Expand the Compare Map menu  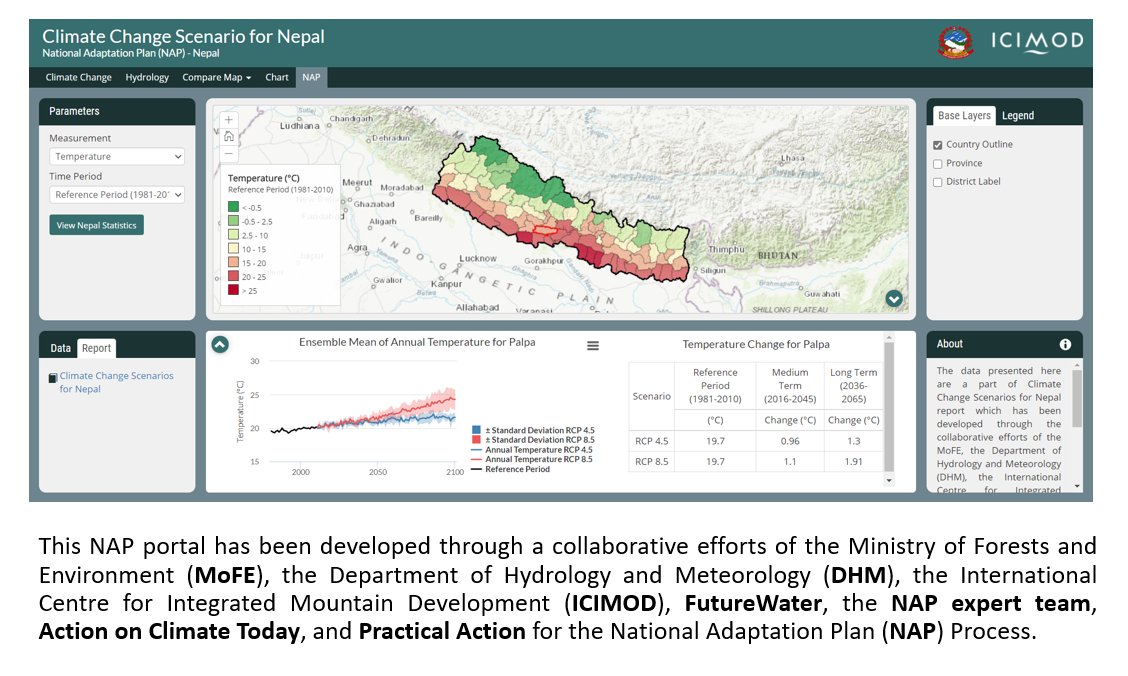(x=216, y=77)
